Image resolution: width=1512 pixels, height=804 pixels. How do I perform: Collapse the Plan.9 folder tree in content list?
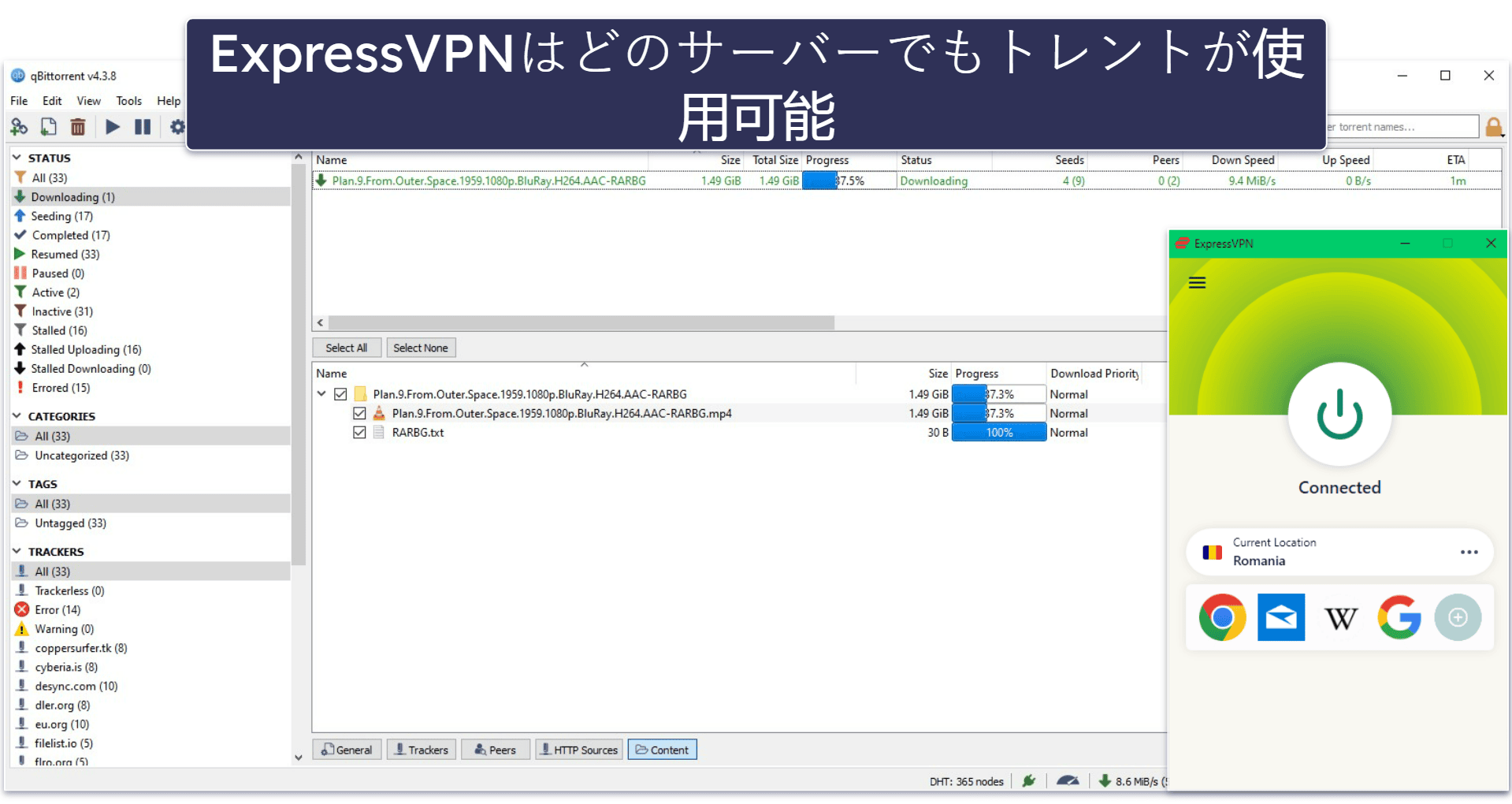point(321,393)
